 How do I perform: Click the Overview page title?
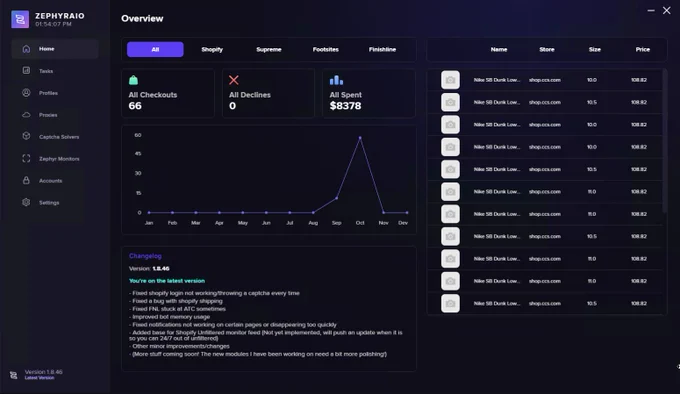pos(142,19)
